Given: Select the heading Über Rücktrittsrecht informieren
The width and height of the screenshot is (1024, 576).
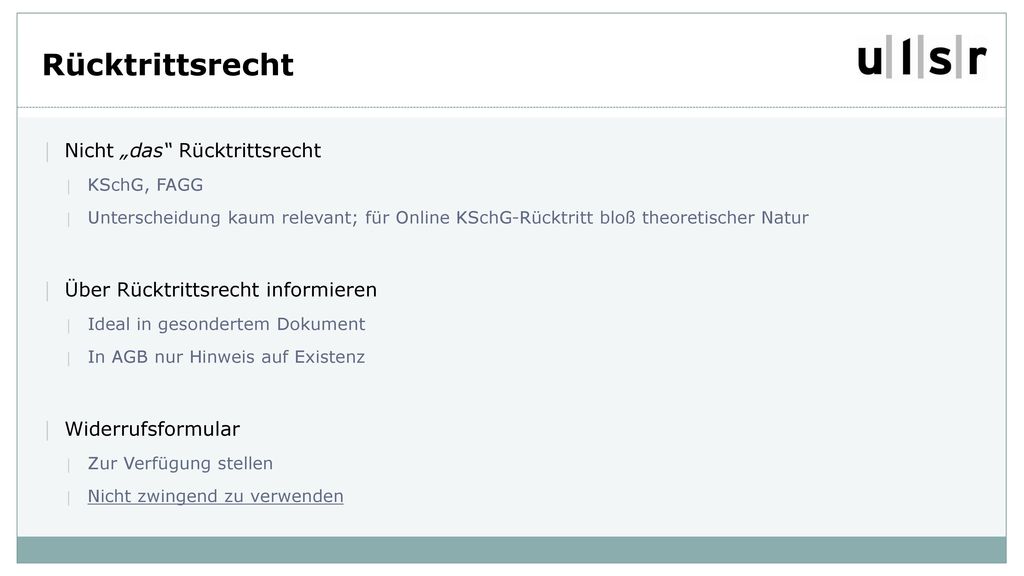Looking at the screenshot, I should coord(221,290).
